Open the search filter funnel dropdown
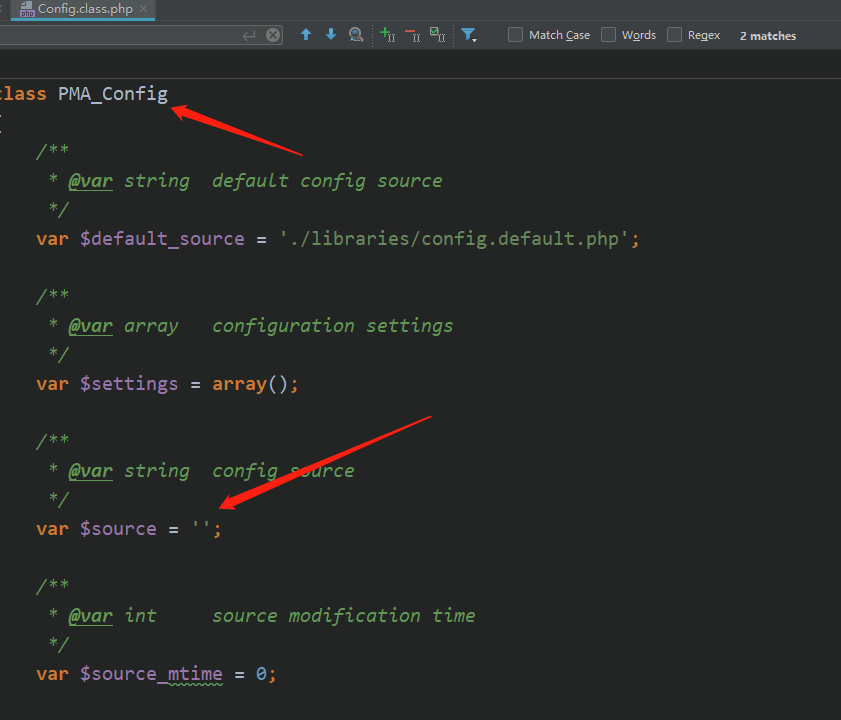The image size is (841, 720). point(469,35)
